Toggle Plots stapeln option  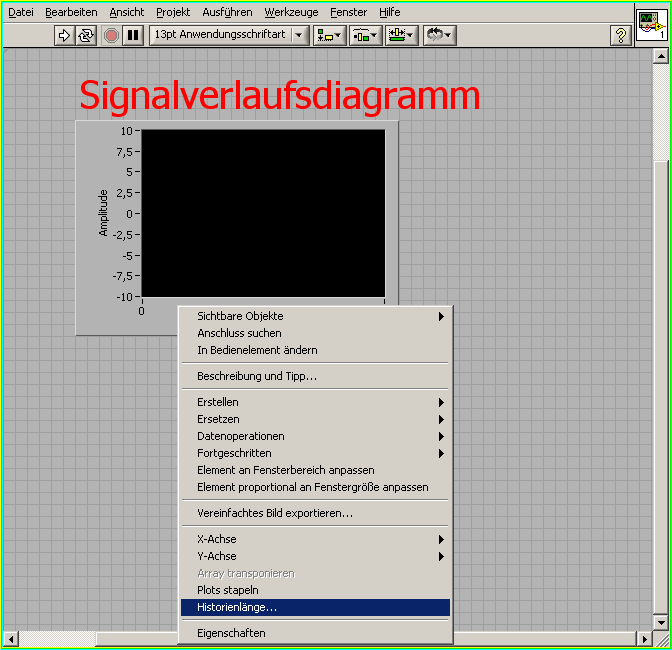(315, 590)
